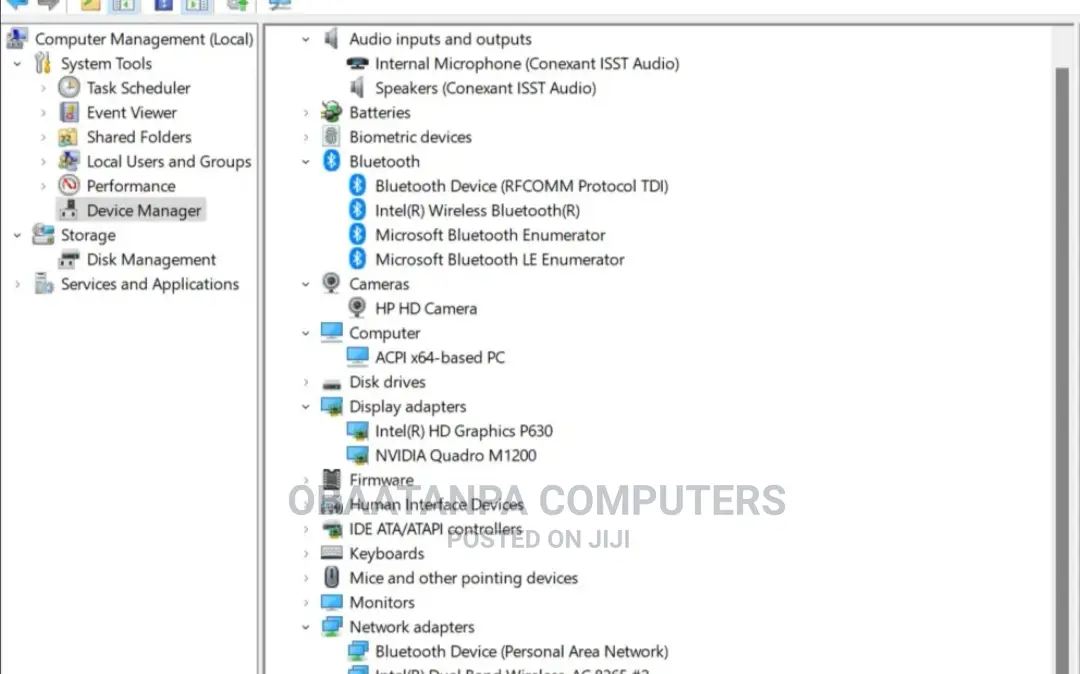Select Disk Management in left tree
This screenshot has width=1080, height=674.
151,260
